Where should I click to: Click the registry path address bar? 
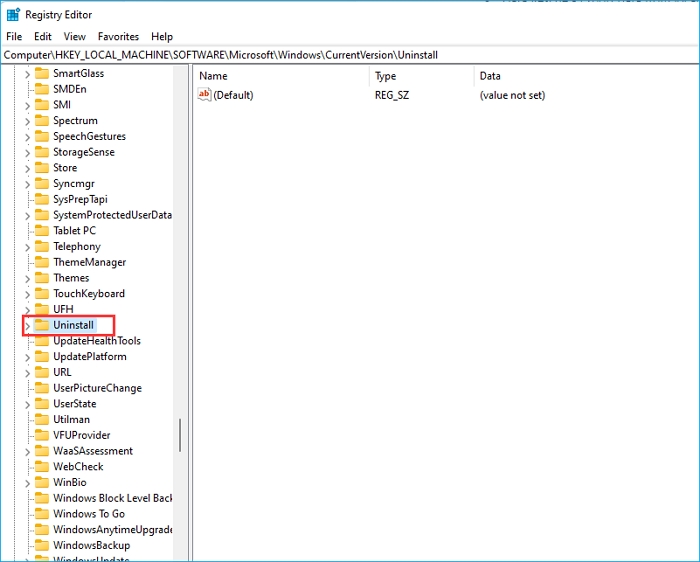pos(350,55)
